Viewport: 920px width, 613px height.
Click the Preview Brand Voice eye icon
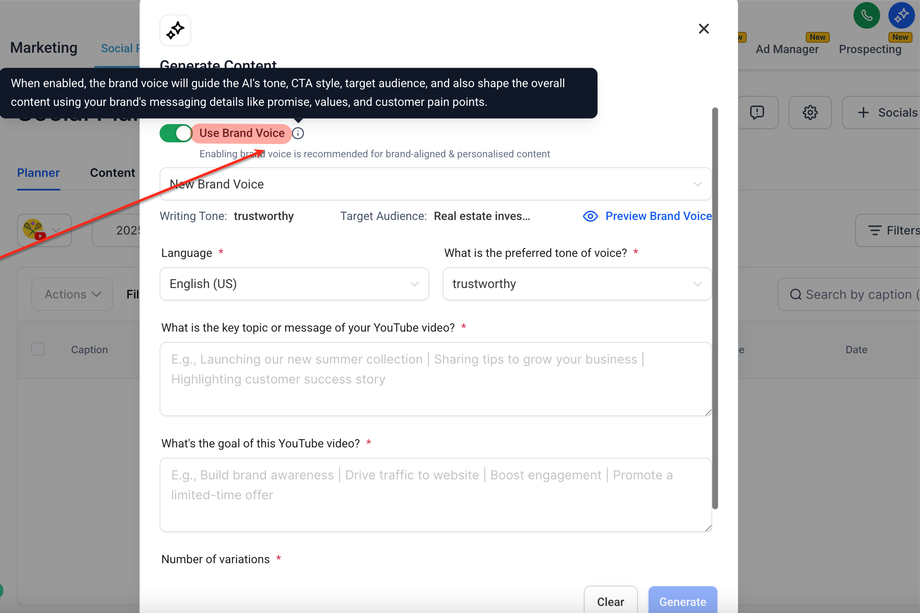tap(590, 216)
